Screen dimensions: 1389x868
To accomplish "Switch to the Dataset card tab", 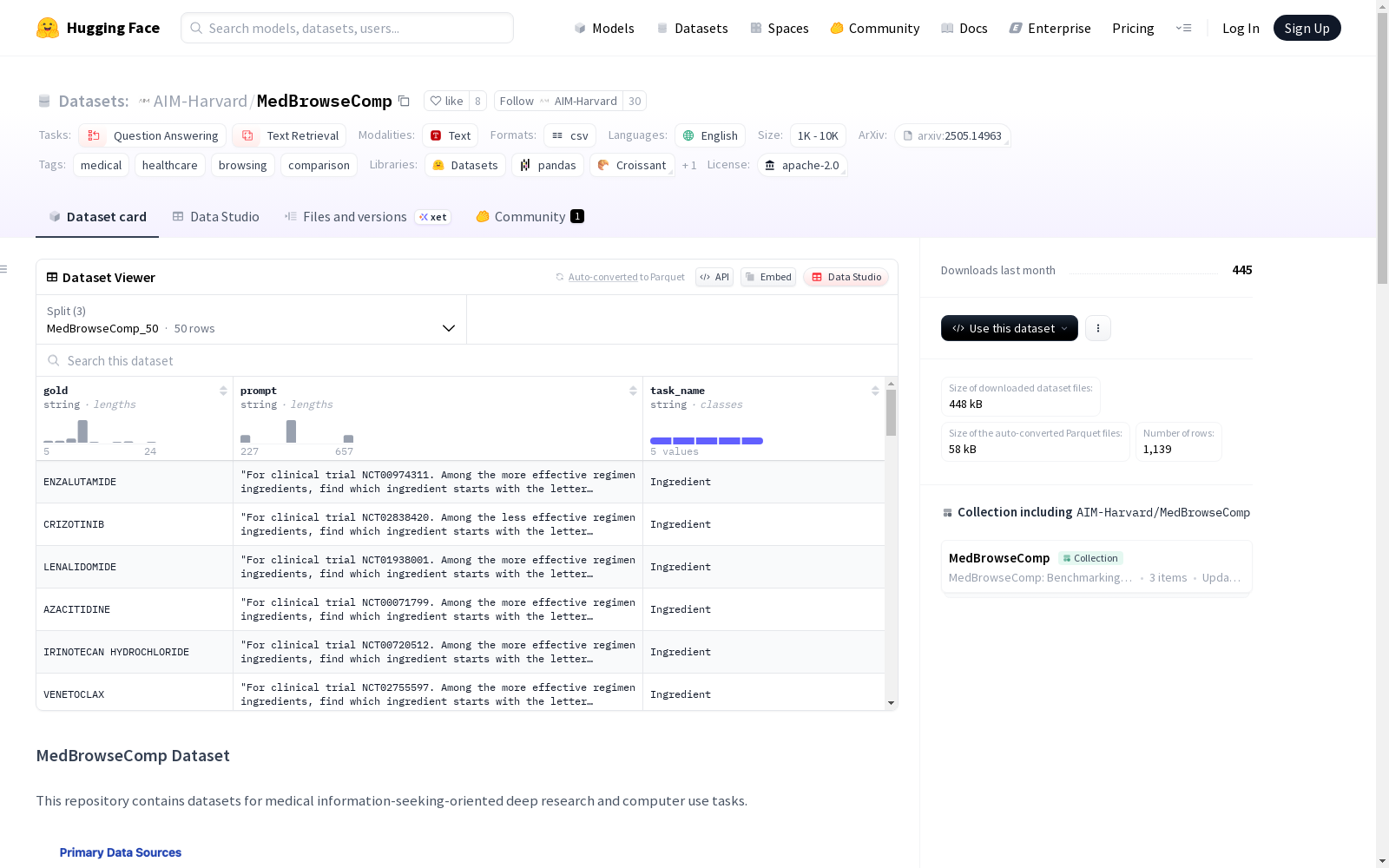I will pos(97,217).
